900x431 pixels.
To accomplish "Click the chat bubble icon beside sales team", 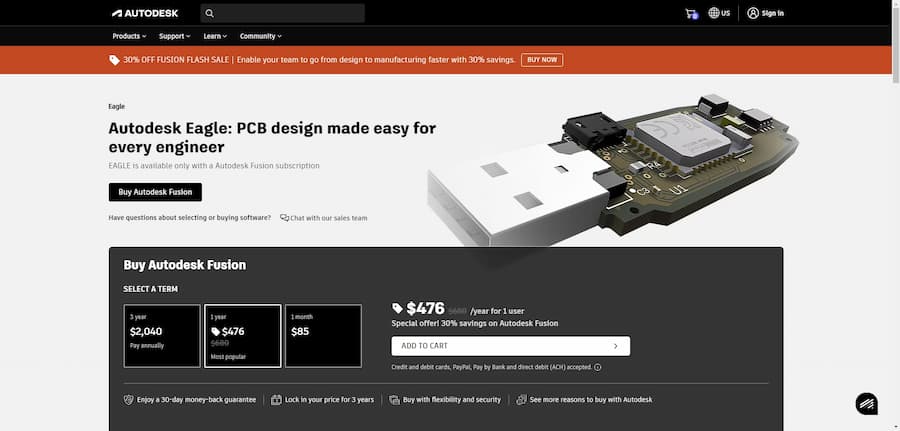I will point(284,218).
